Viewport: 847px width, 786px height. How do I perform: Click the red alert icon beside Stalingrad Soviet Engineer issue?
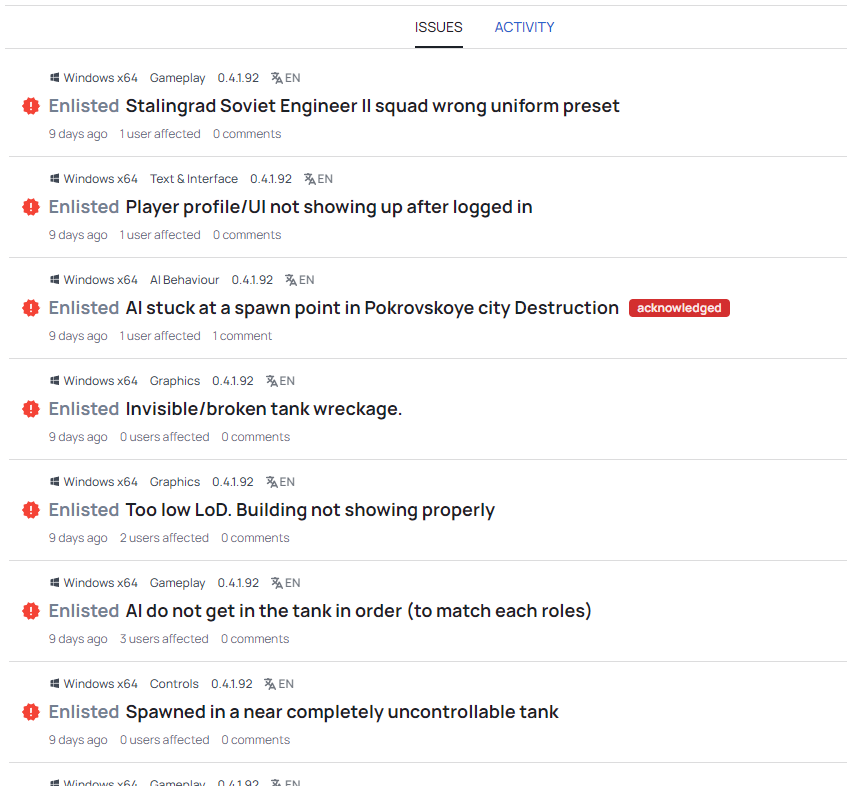31,106
